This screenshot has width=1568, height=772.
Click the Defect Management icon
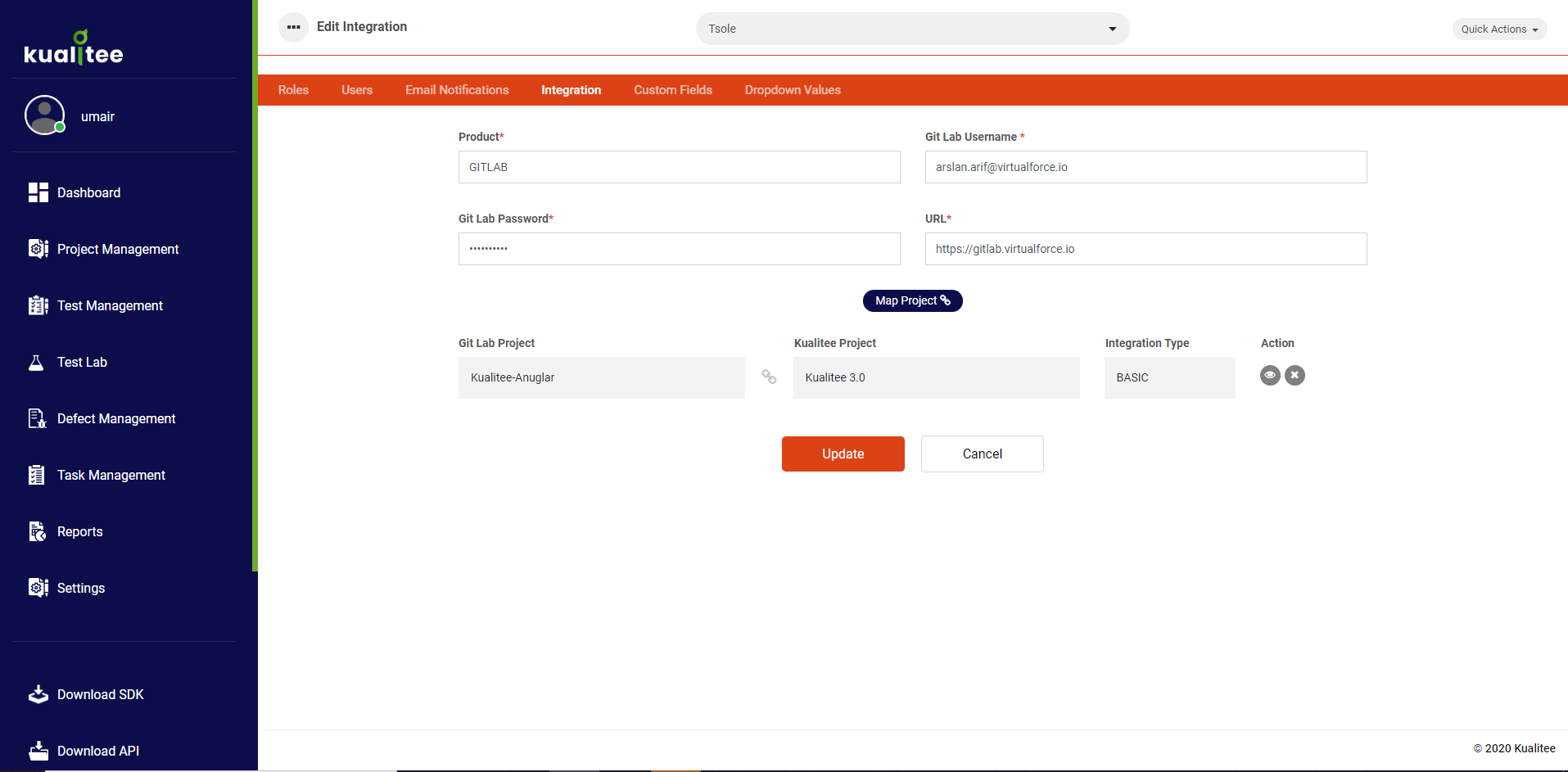point(38,418)
